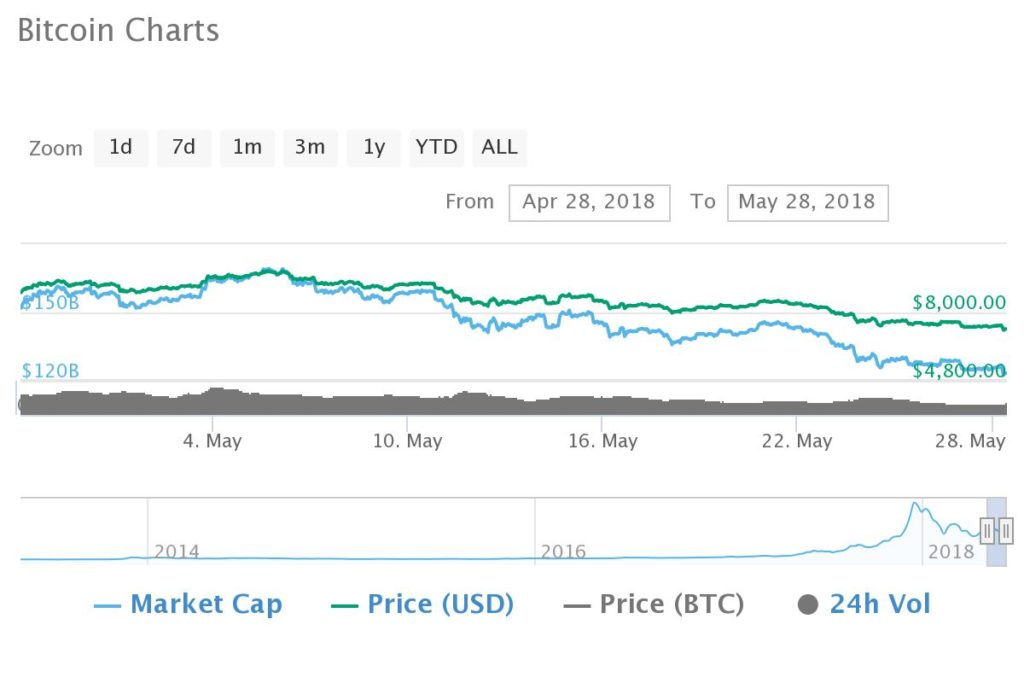Click the To date field
This screenshot has height=683, width=1024.
point(807,202)
